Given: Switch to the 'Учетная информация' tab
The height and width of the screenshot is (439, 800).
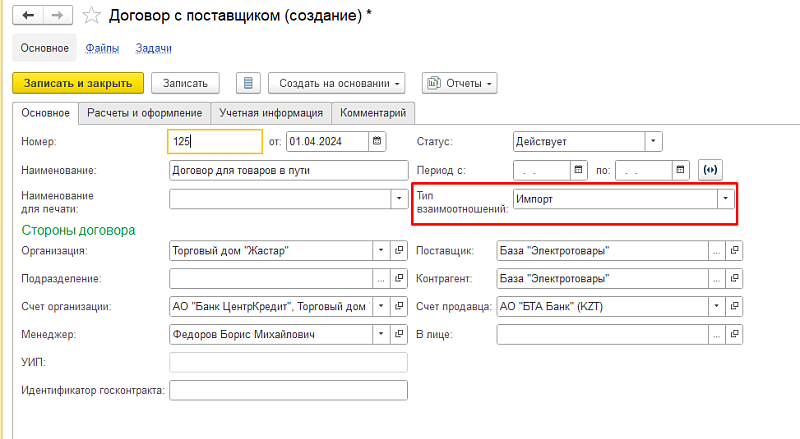Looking at the screenshot, I should (x=271, y=113).
